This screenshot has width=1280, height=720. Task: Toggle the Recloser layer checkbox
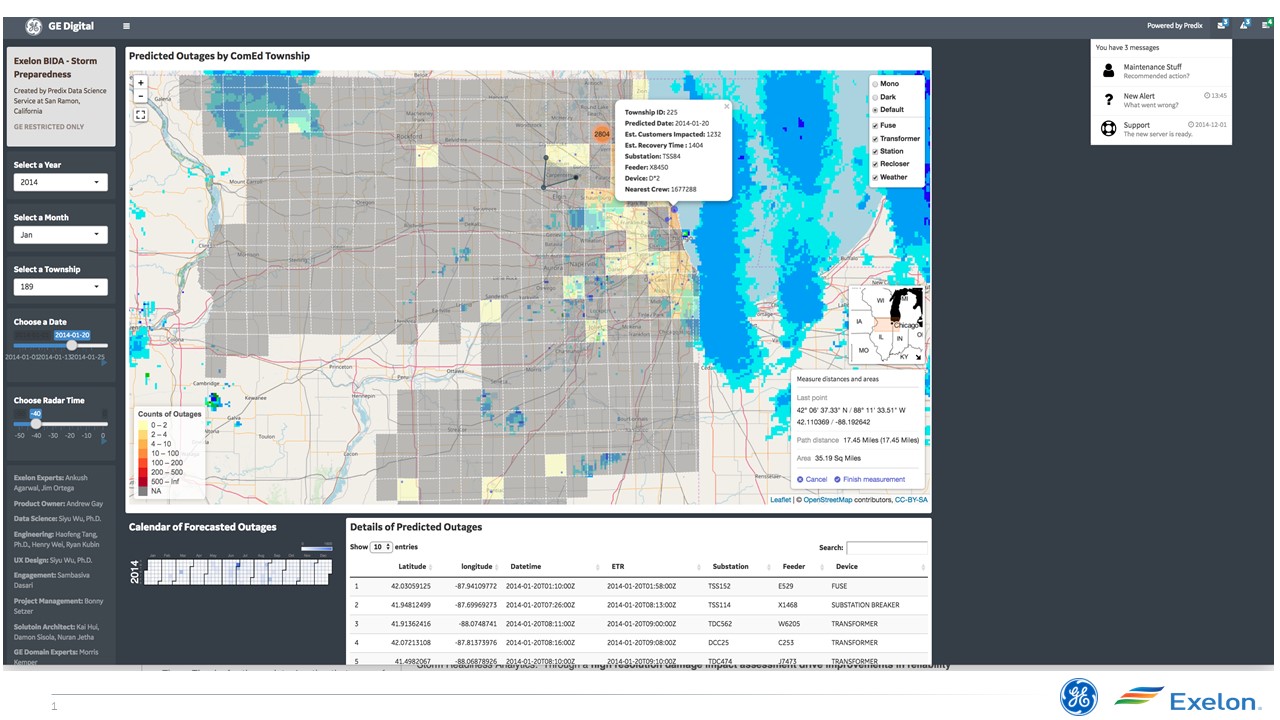click(x=875, y=164)
